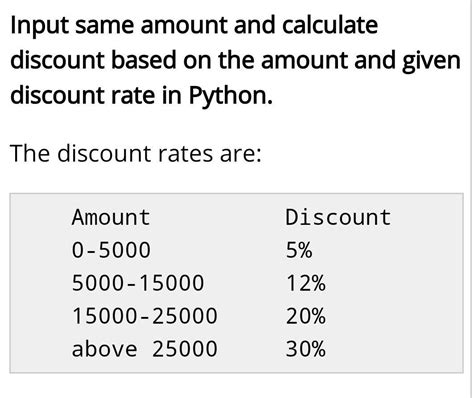Click the '5000-15000' amount range
Viewport: 474px width, 398px height.
click(138, 283)
